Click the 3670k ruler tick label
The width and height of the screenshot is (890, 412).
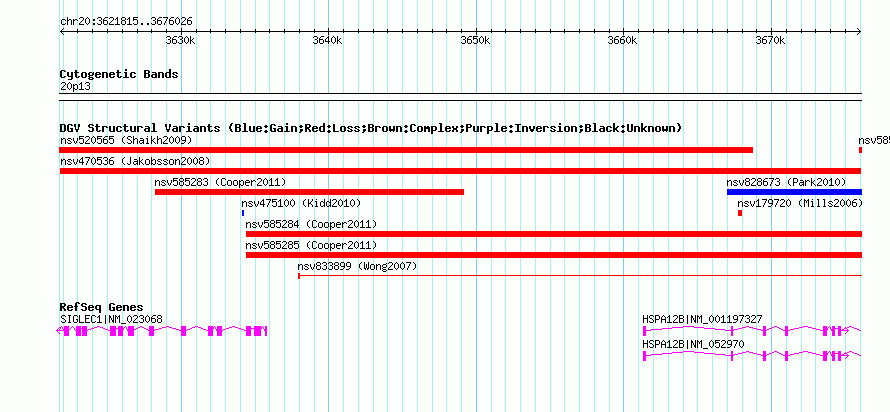[771, 41]
